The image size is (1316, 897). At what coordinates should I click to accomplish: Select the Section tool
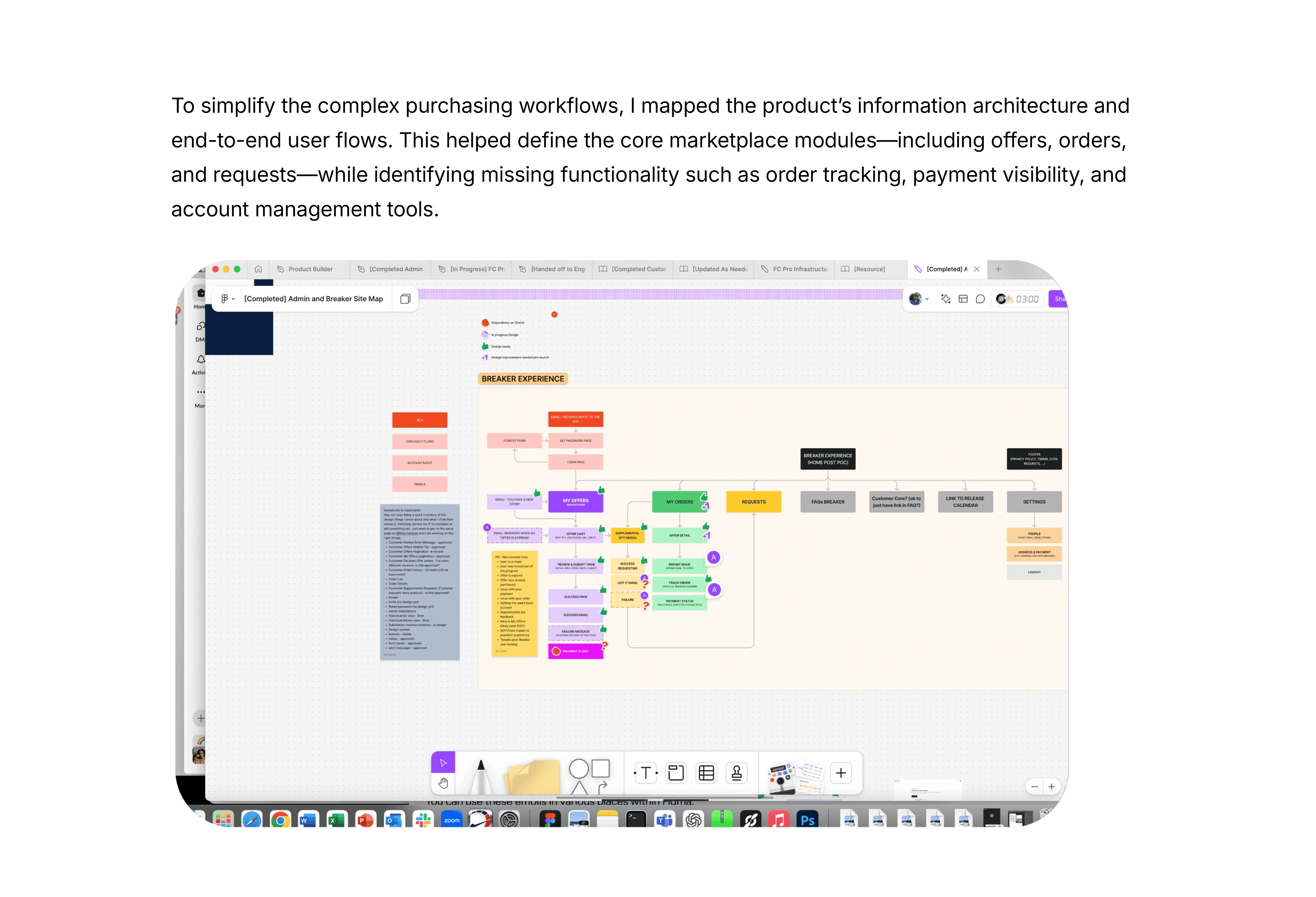click(x=676, y=773)
